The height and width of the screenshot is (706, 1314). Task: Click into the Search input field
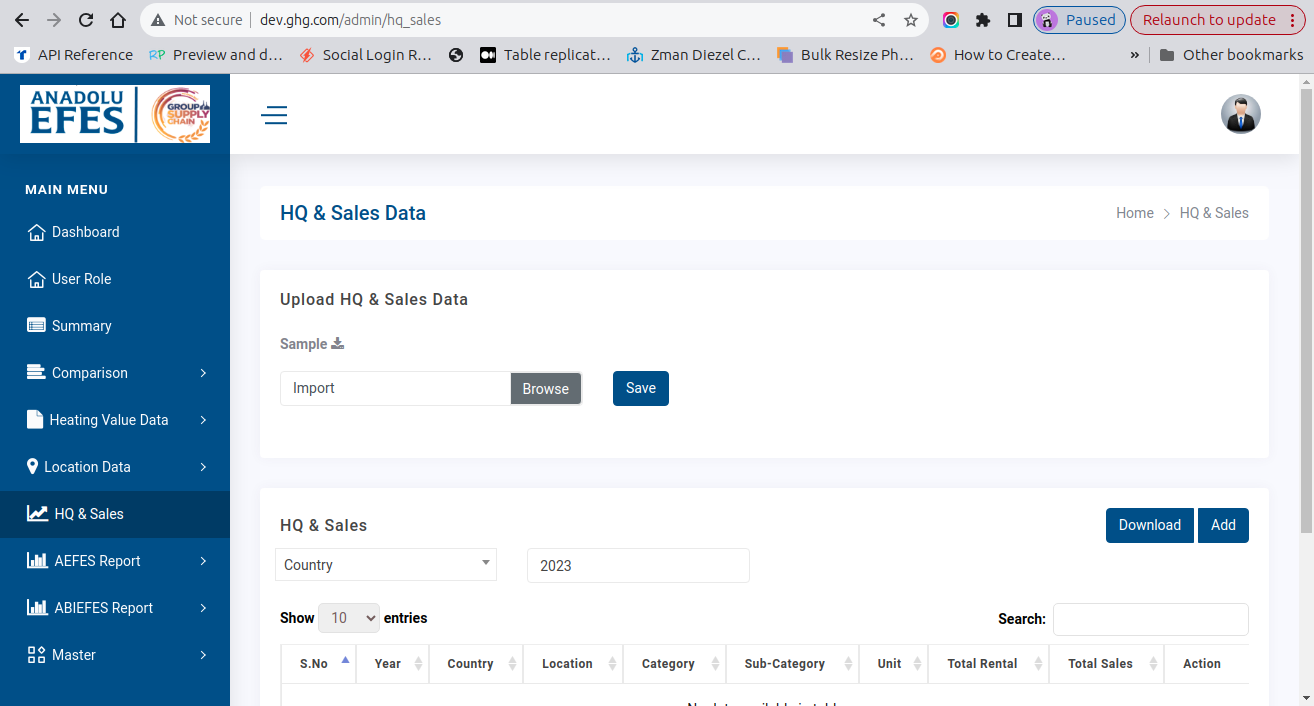(x=1150, y=619)
